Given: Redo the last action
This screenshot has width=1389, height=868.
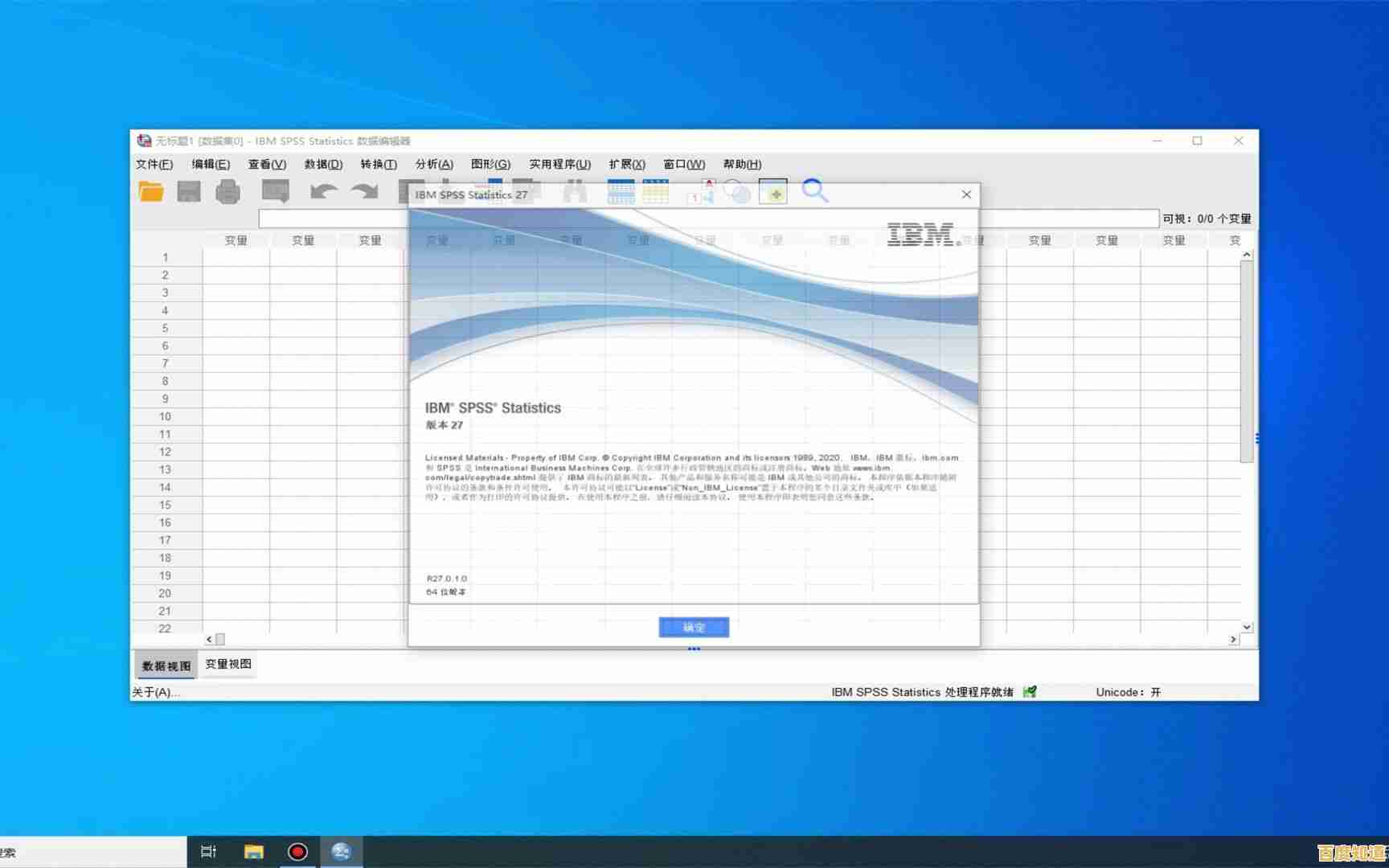Looking at the screenshot, I should click(x=364, y=192).
